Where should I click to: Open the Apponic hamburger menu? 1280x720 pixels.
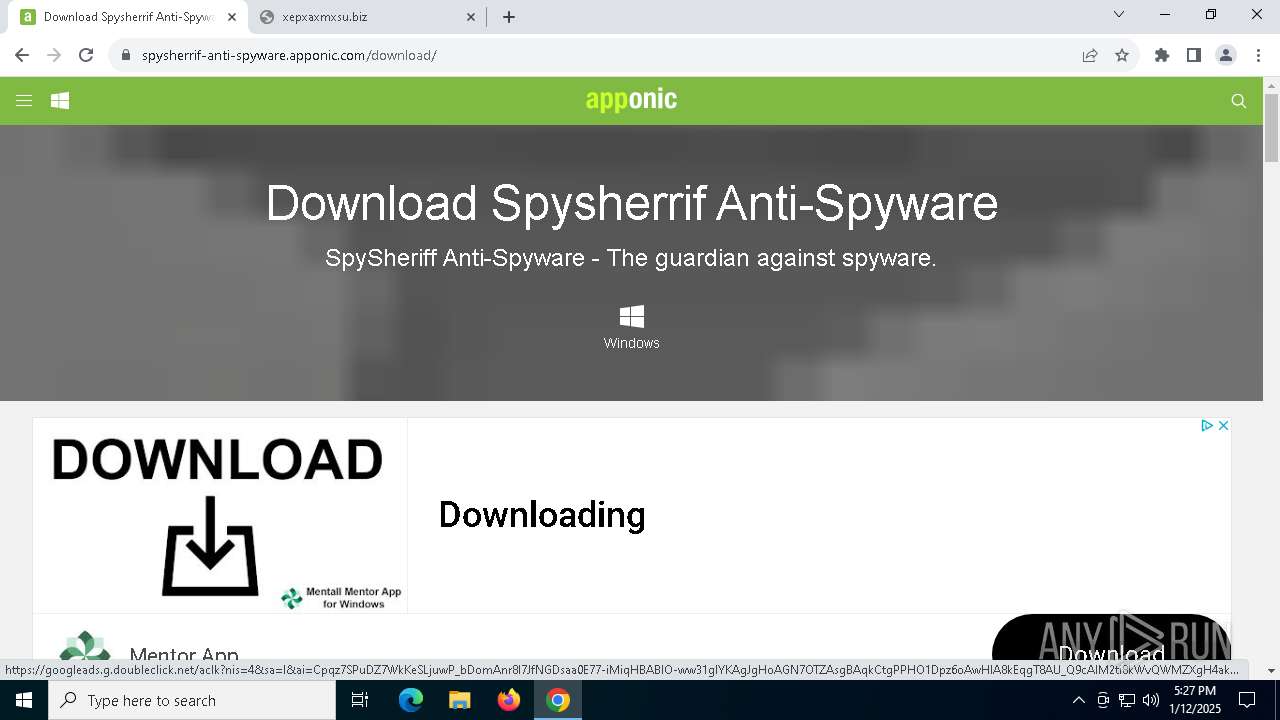tap(24, 100)
